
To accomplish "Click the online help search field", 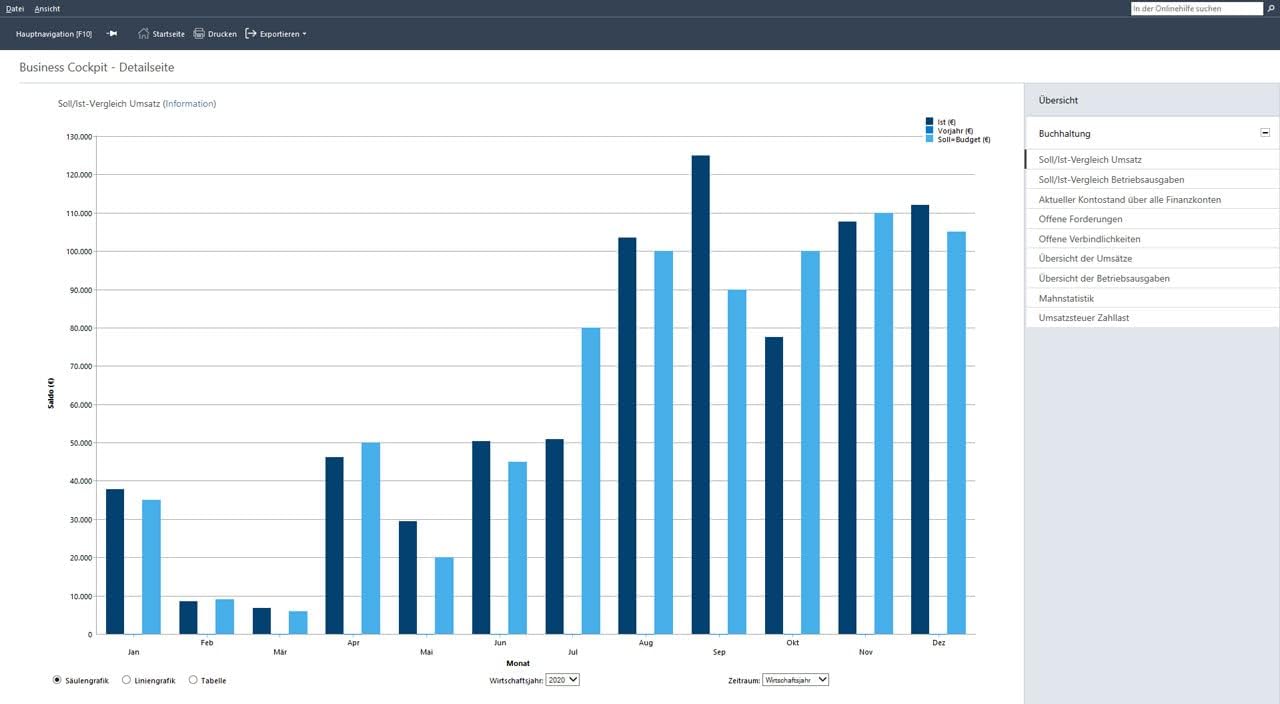I will 1196,8.
